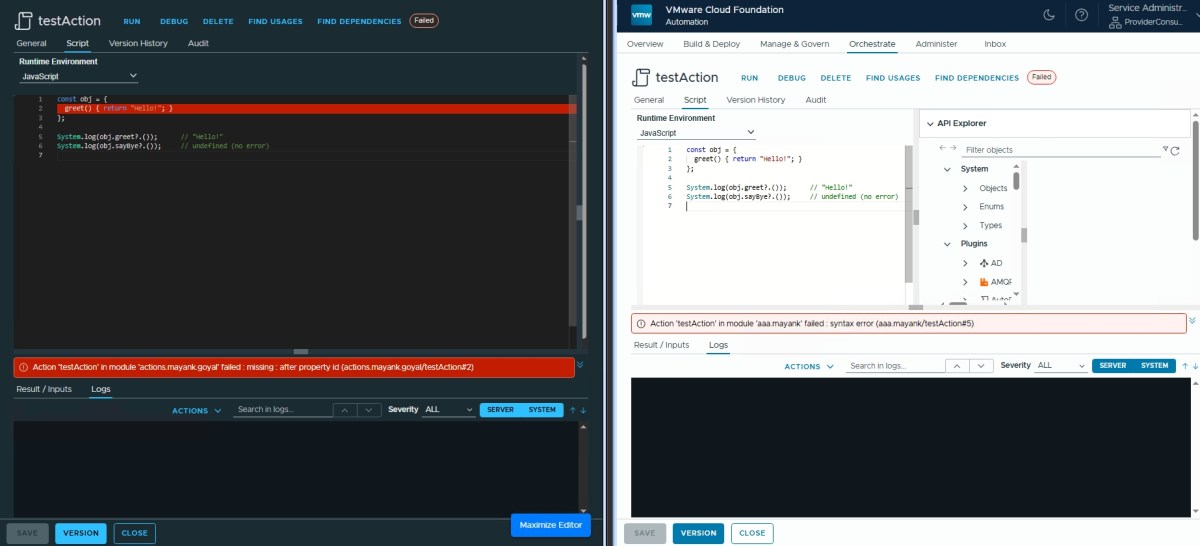Screen dimensions: 1200x546
Task: Switch to Version History tab in light window
Action: (x=756, y=100)
